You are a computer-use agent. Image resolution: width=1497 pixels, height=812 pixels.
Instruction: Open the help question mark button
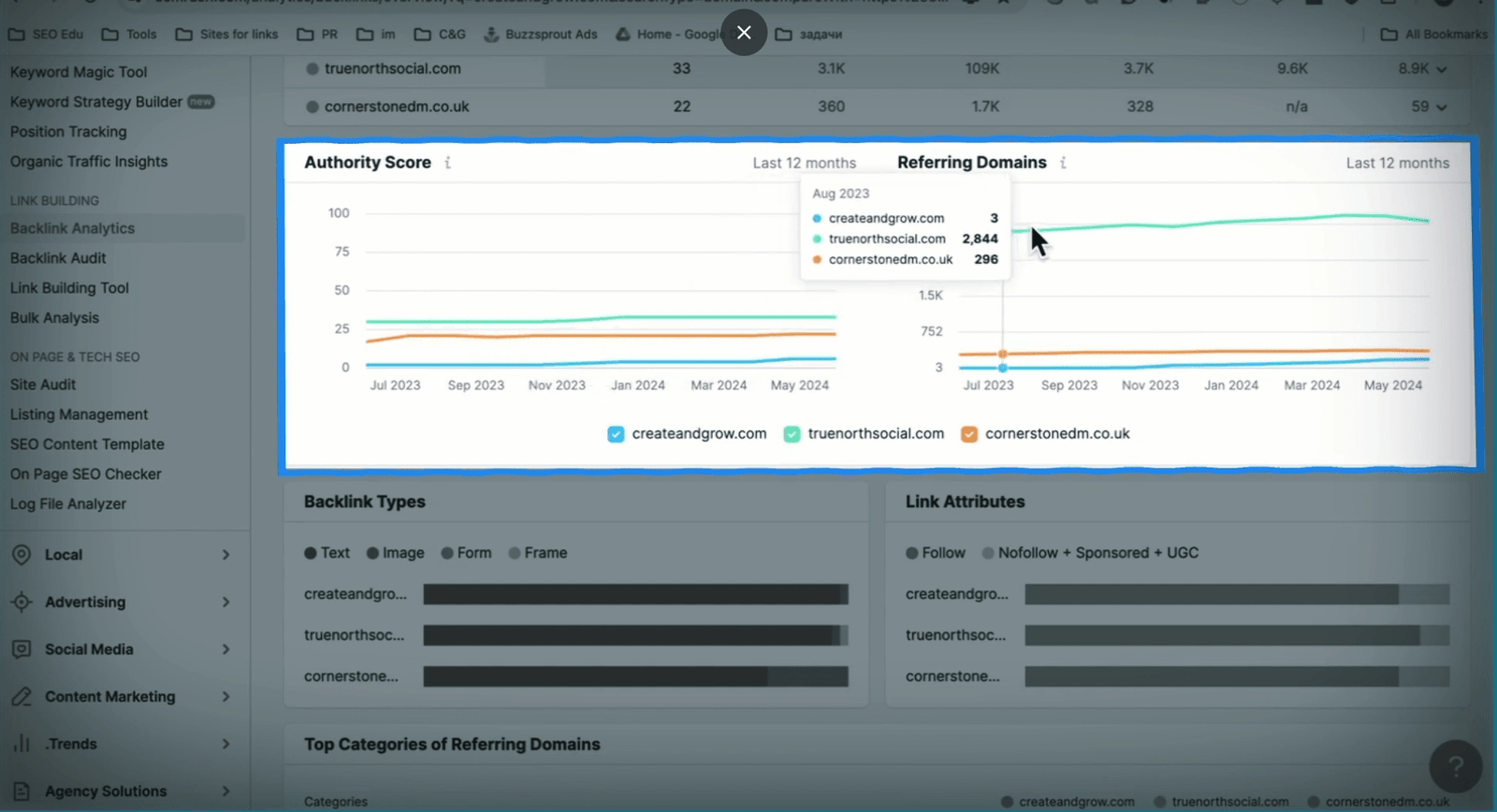(1456, 767)
